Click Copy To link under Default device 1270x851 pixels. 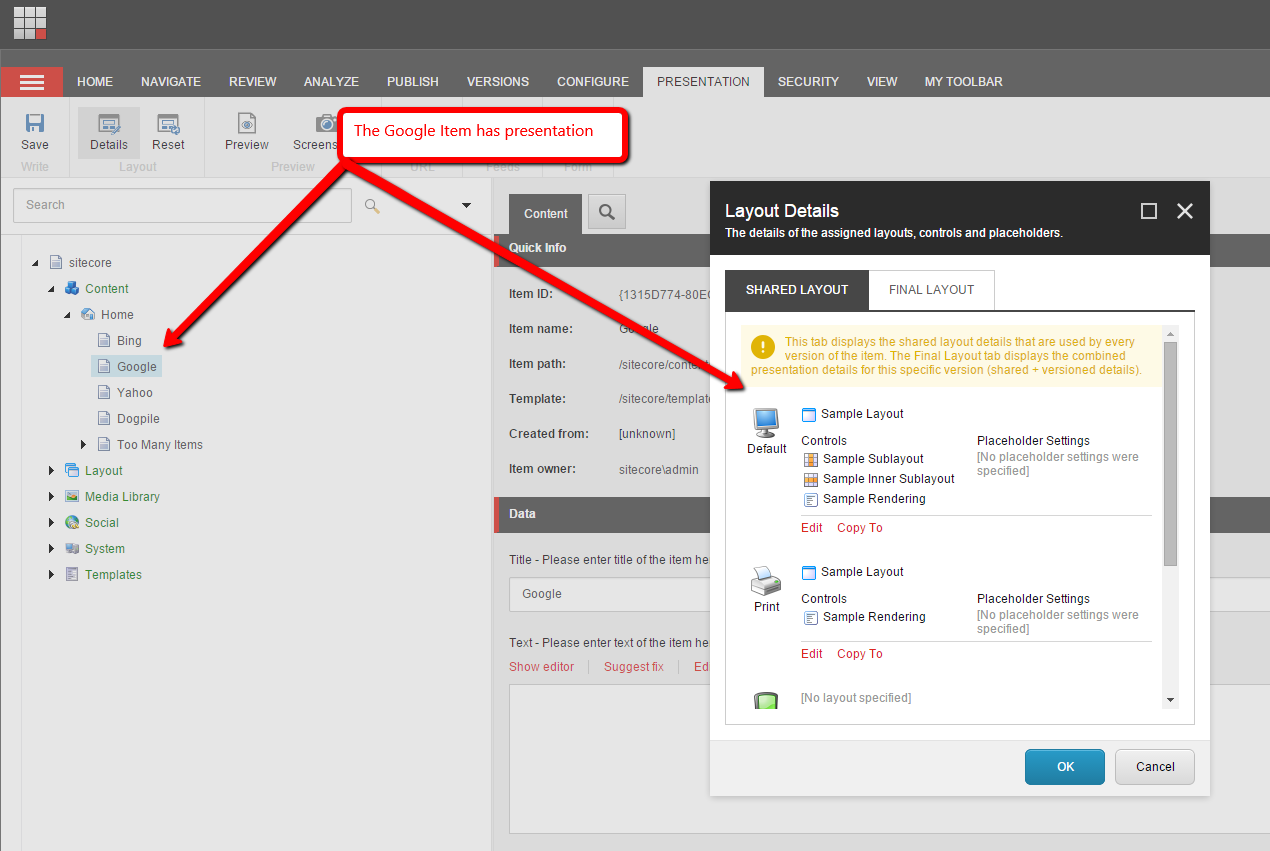(x=859, y=528)
